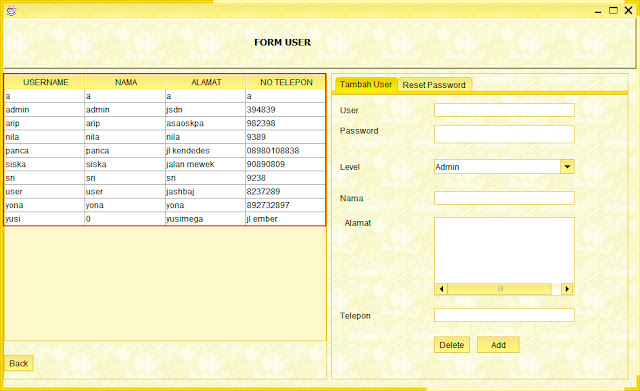Click the jashbaj address cell
The height and width of the screenshot is (391, 640).
[205, 191]
